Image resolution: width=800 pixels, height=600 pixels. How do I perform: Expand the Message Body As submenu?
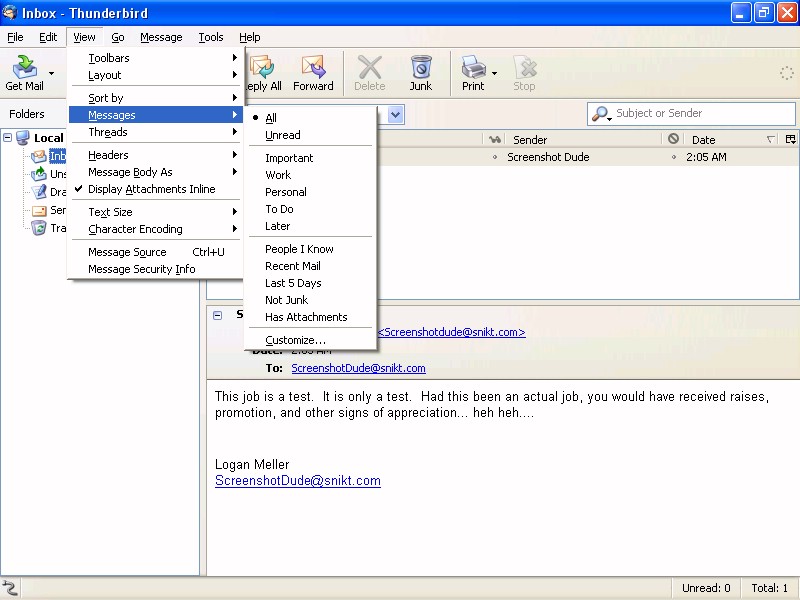pos(156,172)
